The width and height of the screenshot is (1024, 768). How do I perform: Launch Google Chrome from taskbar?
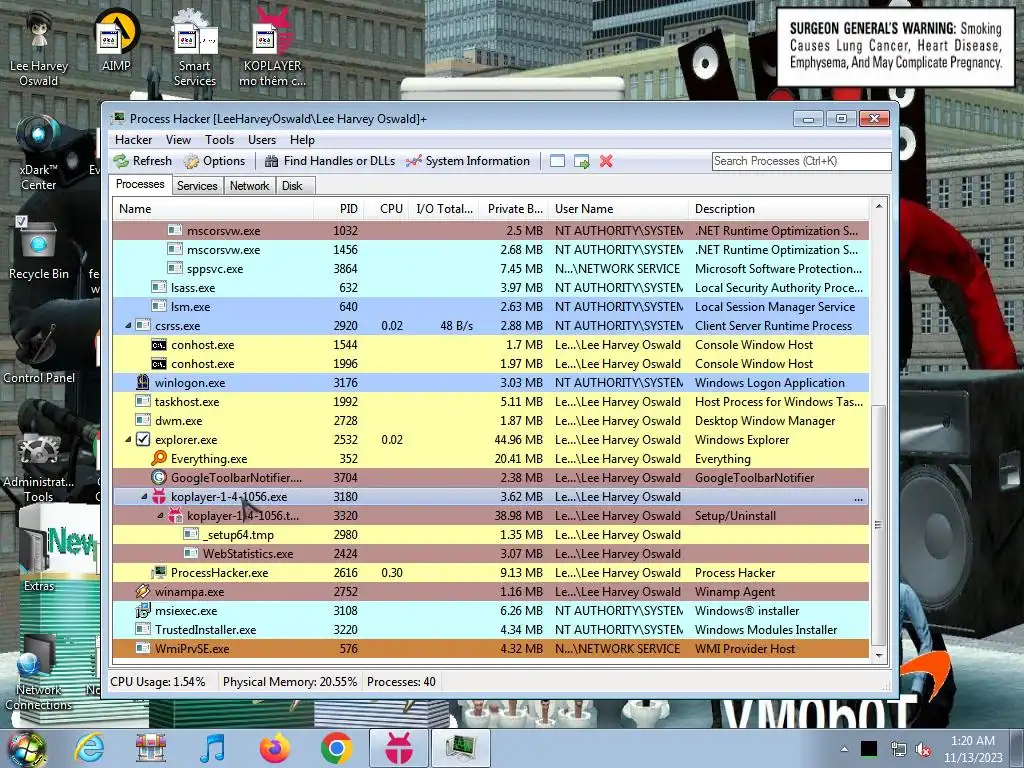[x=336, y=748]
